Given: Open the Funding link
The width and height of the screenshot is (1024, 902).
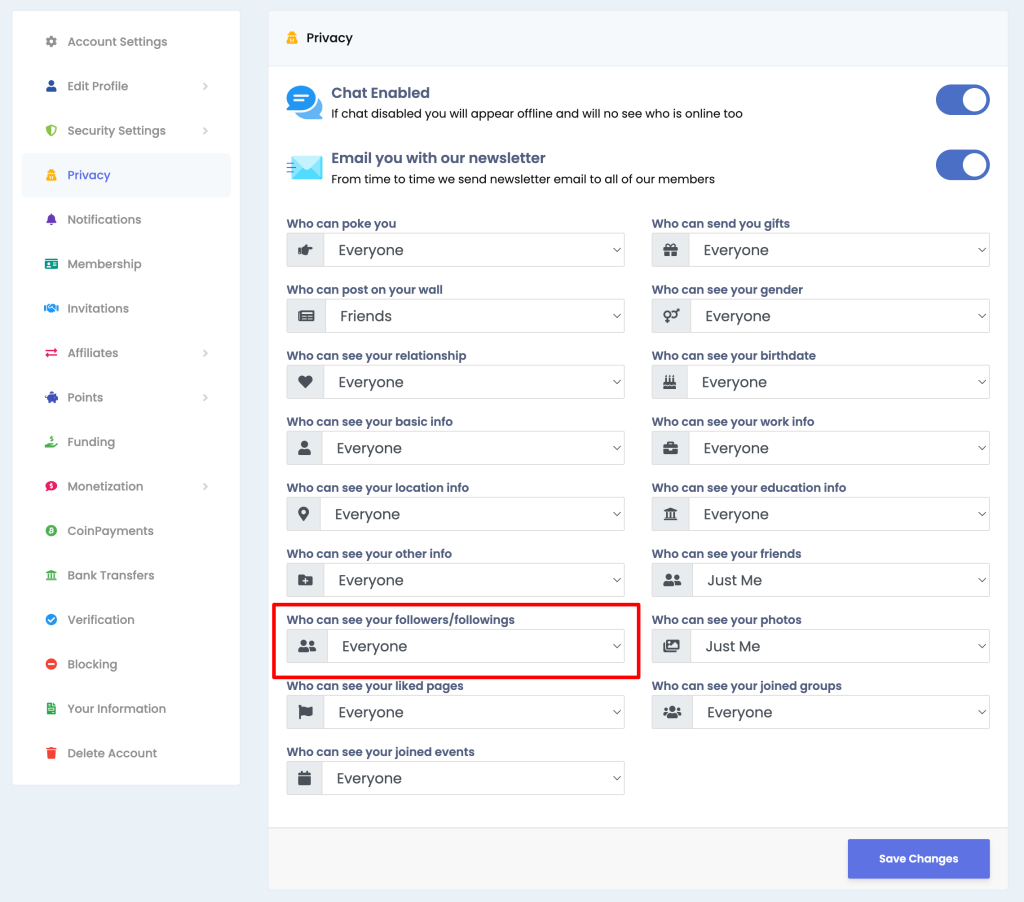Looking at the screenshot, I should [x=126, y=442].
